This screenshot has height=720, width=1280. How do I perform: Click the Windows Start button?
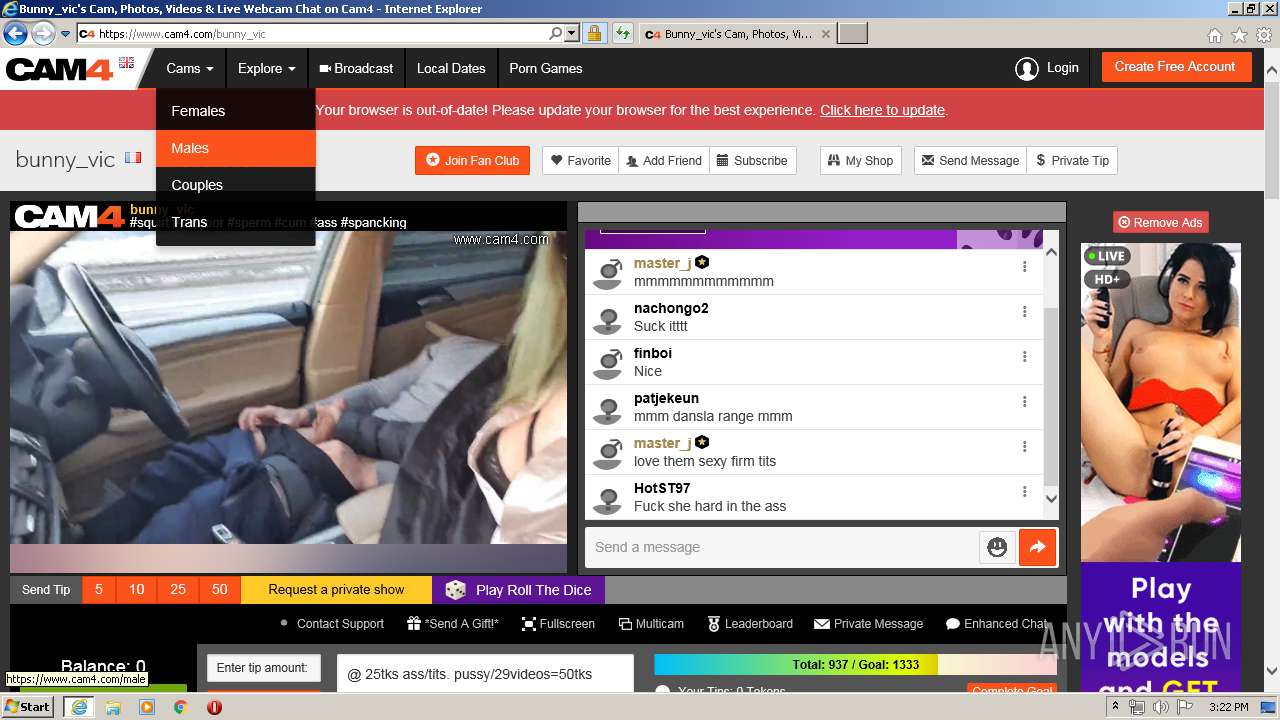28,707
